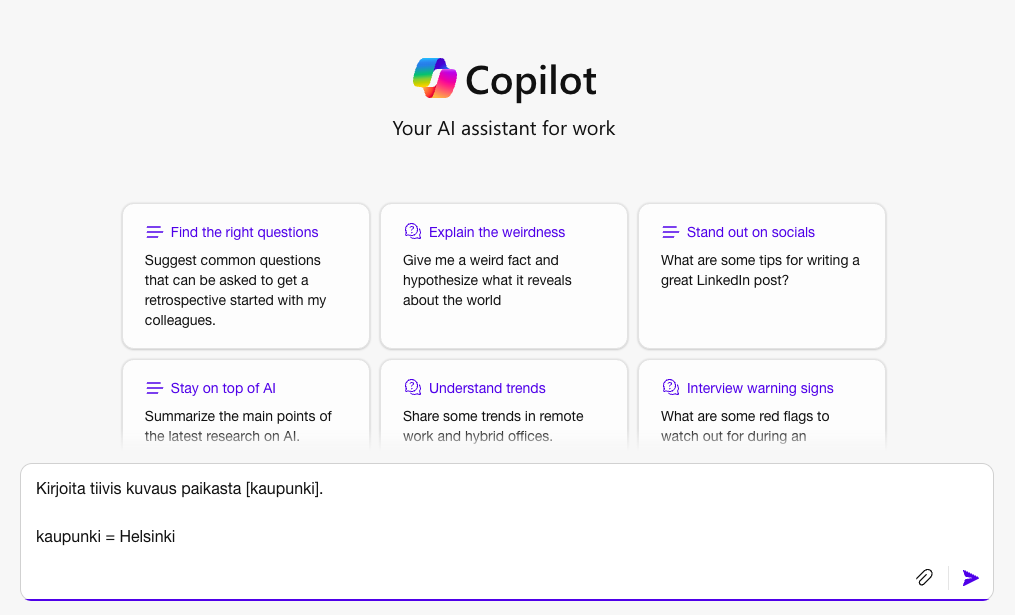Click the Copilot rainbow logo icon
The width and height of the screenshot is (1015, 615).
point(435,79)
